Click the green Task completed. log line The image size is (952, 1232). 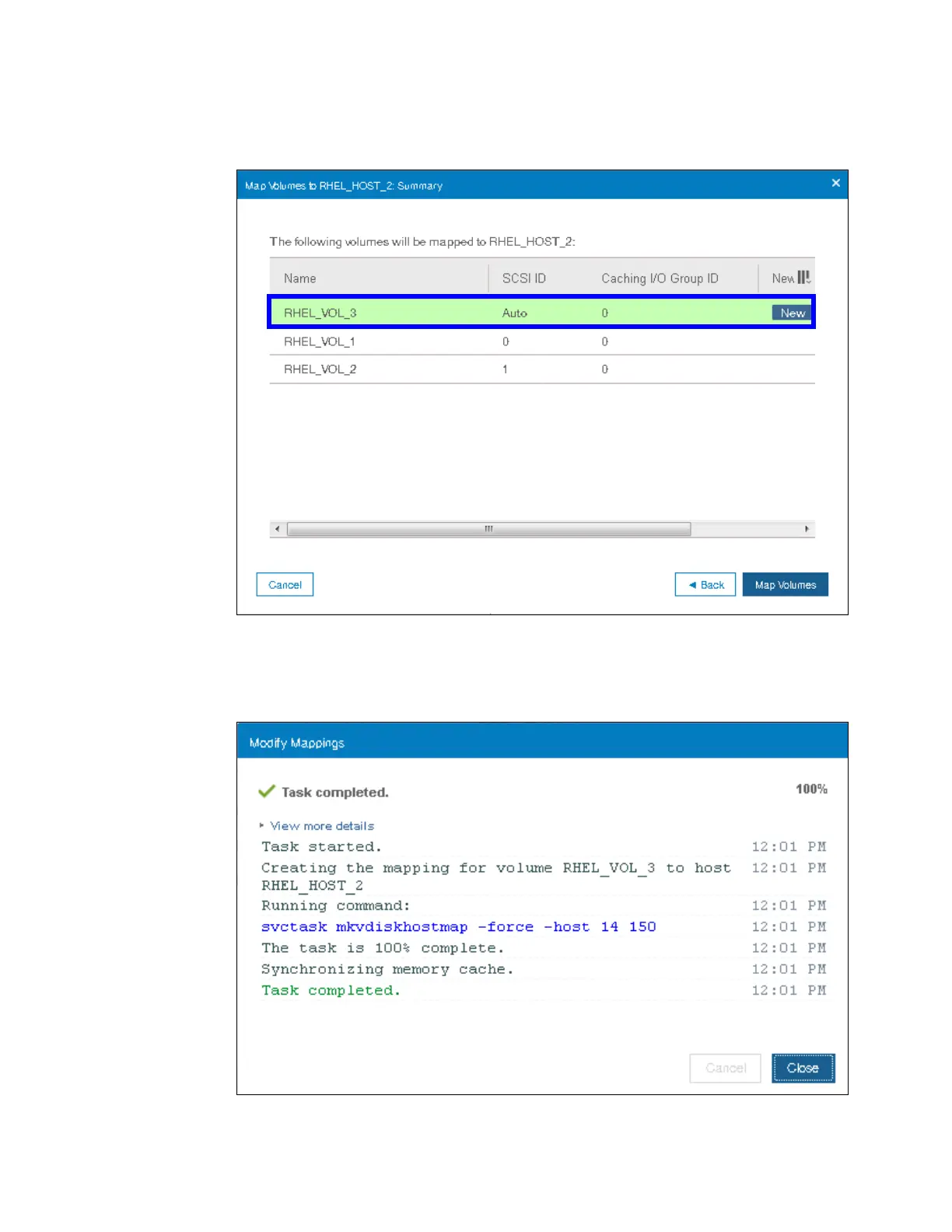point(331,990)
